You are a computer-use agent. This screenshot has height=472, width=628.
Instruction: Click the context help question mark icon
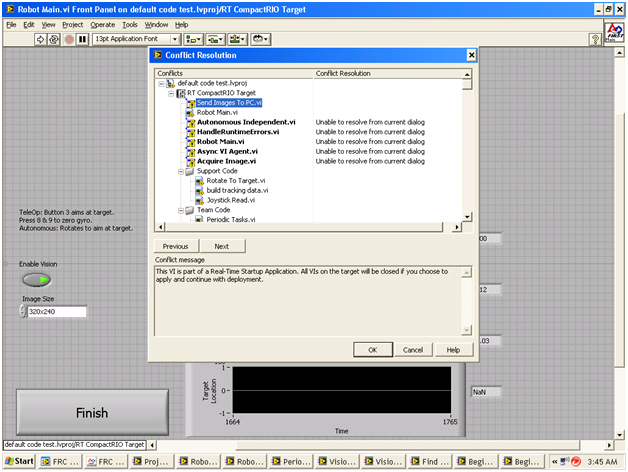click(595, 39)
